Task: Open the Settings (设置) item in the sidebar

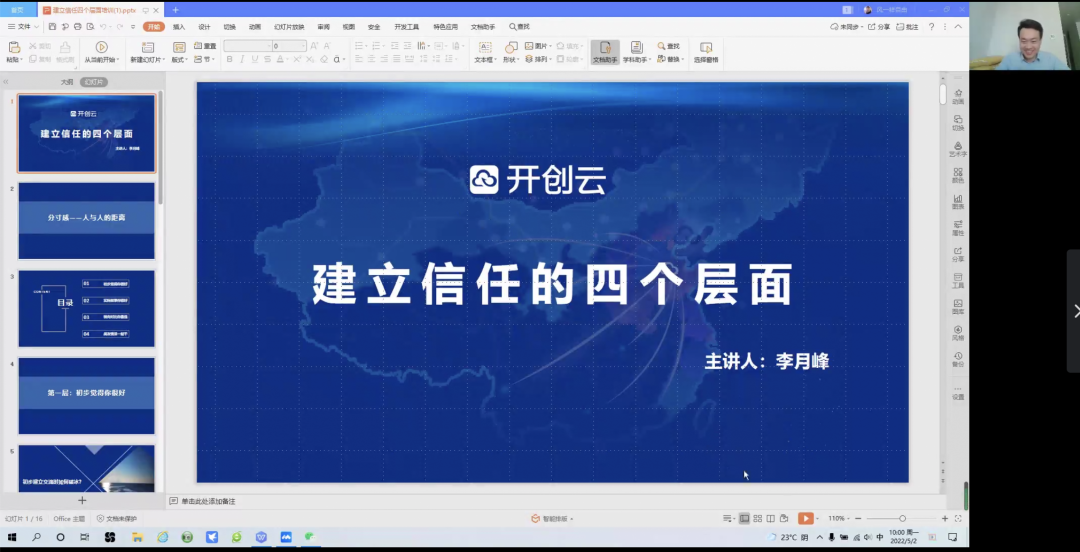Action: 957,392
